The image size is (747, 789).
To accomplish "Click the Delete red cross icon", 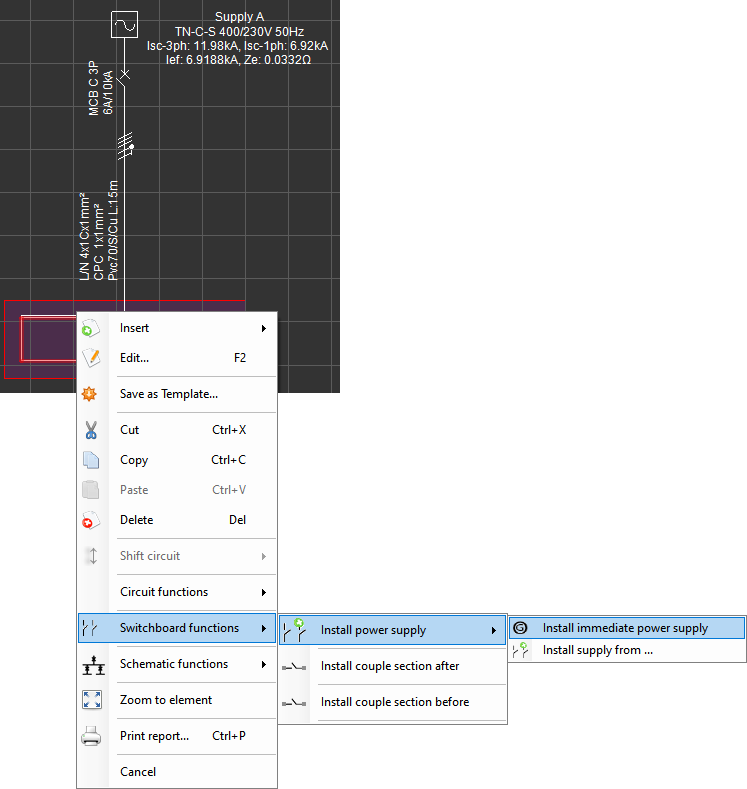I will pyautogui.click(x=91, y=520).
